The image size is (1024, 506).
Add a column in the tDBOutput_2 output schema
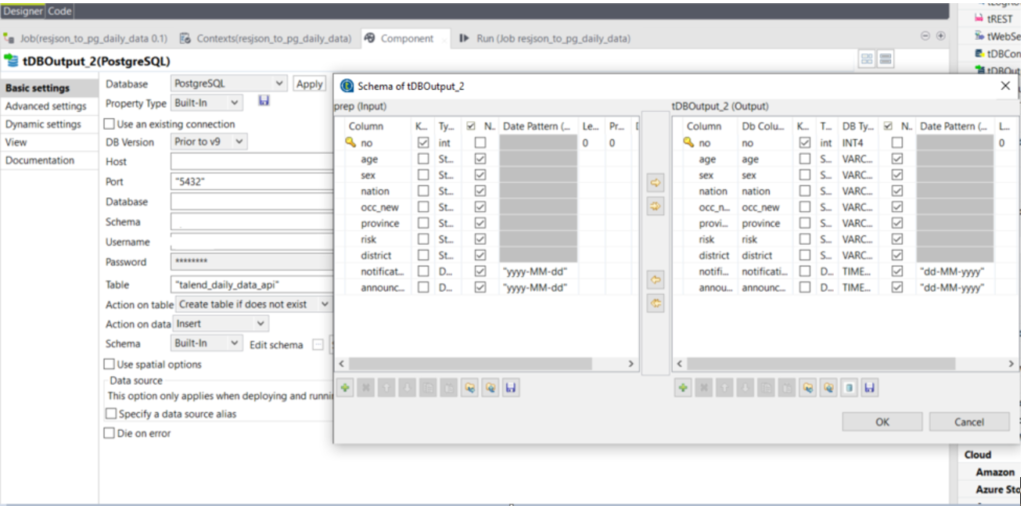click(682, 388)
